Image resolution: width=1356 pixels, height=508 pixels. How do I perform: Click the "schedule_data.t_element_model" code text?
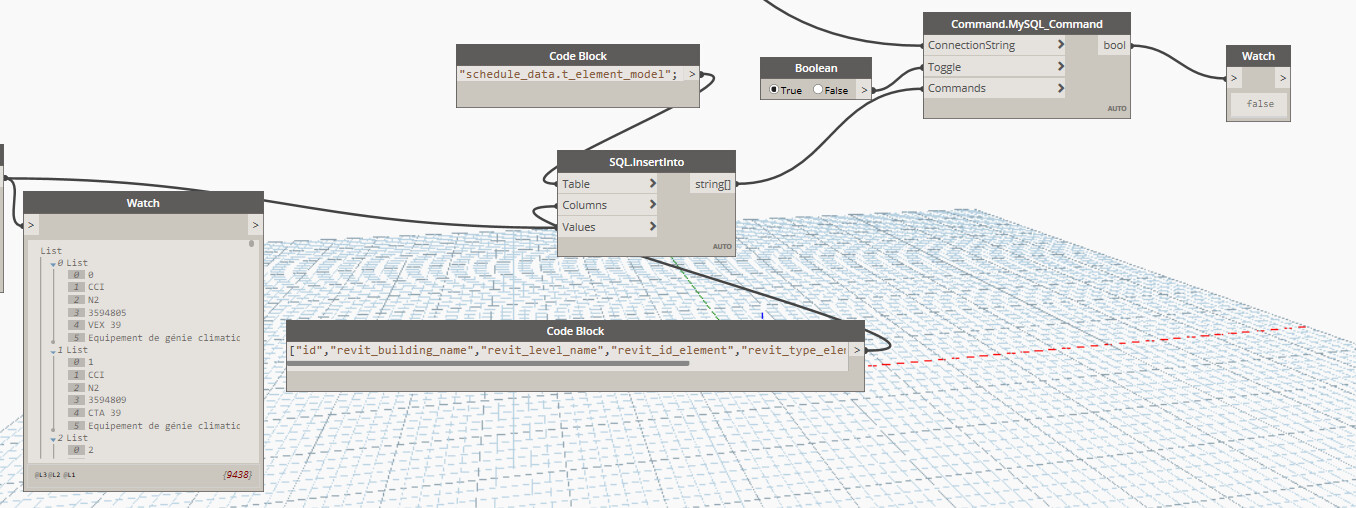pyautogui.click(x=568, y=74)
